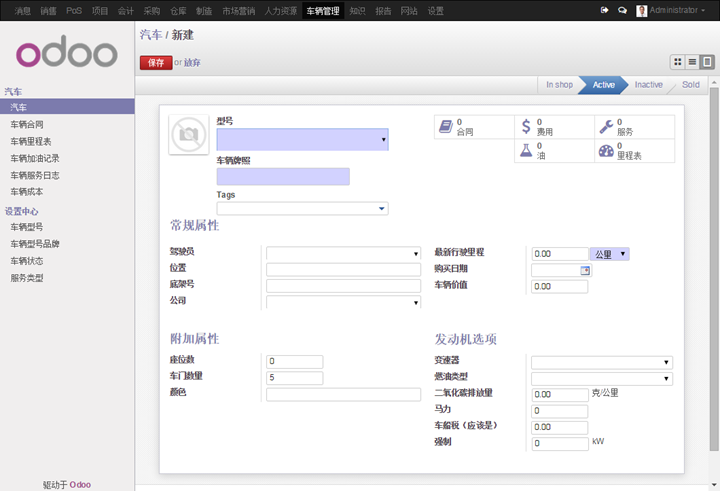Open the 变速器 transmission dropdown

(x=602, y=362)
